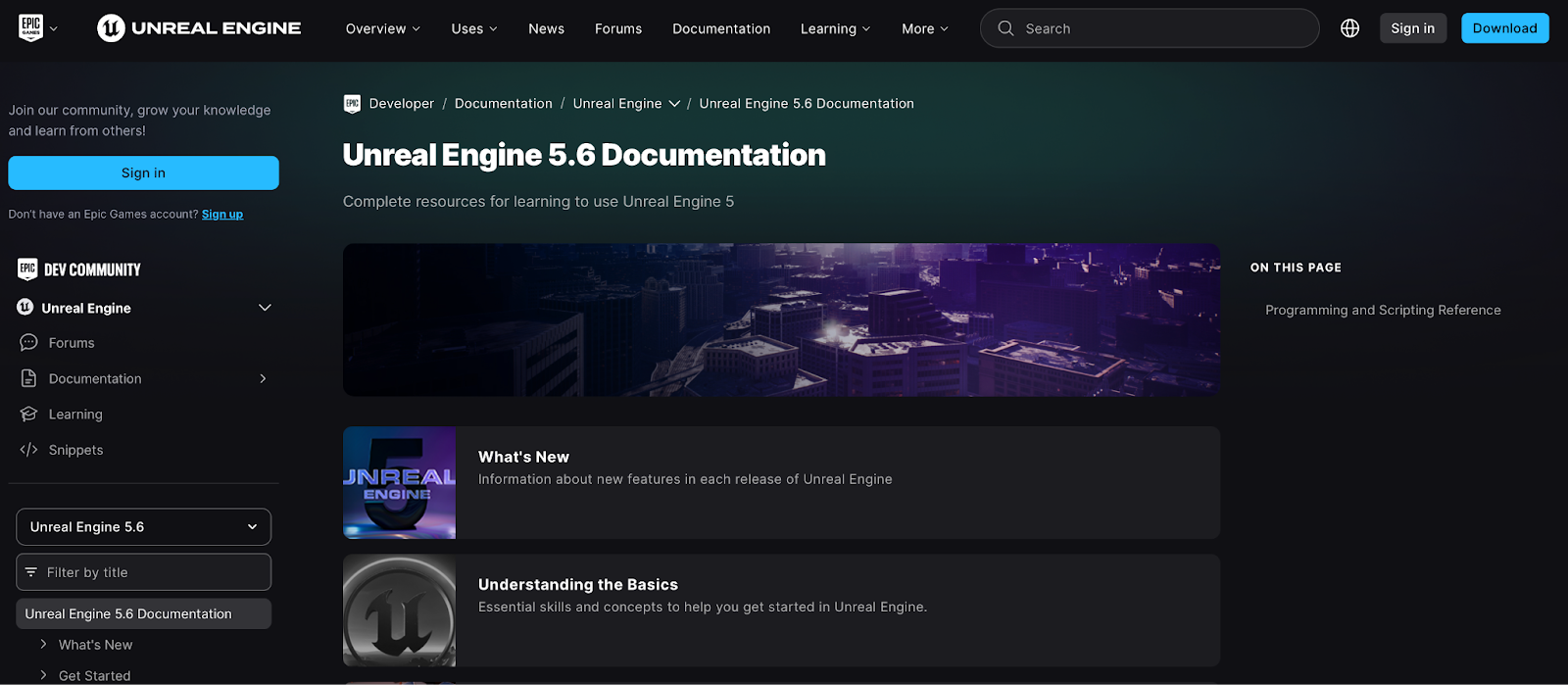Open the What's New card title
Image resolution: width=1568 pixels, height=685 pixels.
(x=523, y=457)
